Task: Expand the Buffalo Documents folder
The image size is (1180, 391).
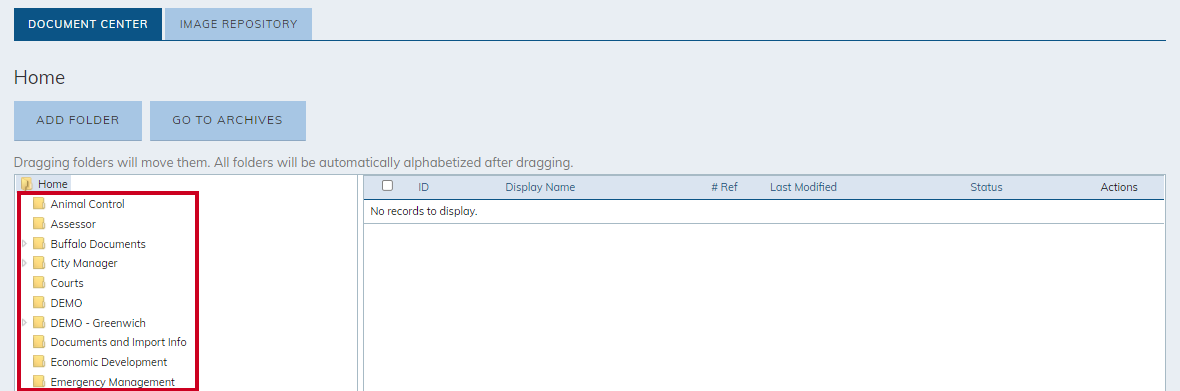Action: (25, 244)
